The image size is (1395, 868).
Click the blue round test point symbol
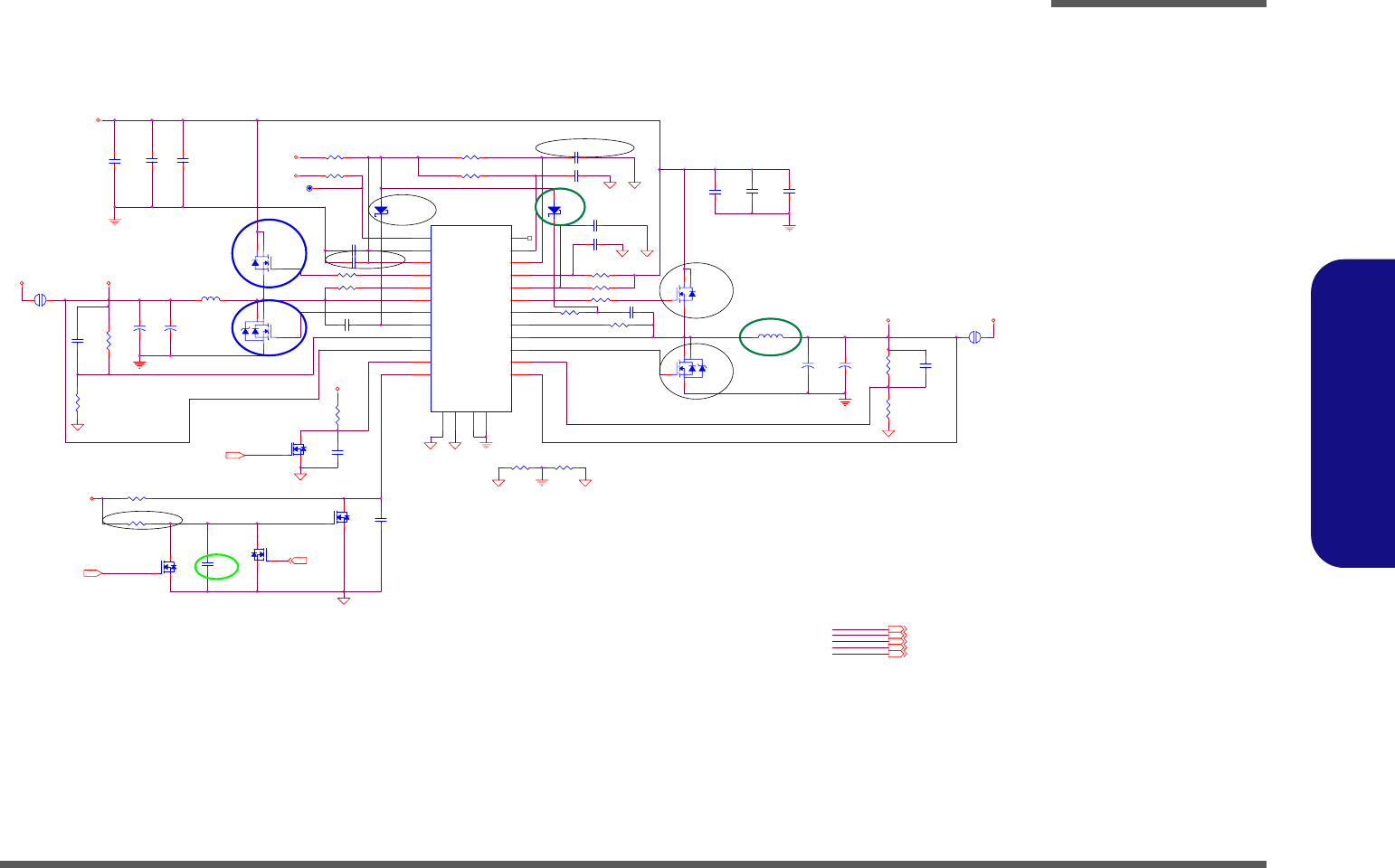[310, 188]
